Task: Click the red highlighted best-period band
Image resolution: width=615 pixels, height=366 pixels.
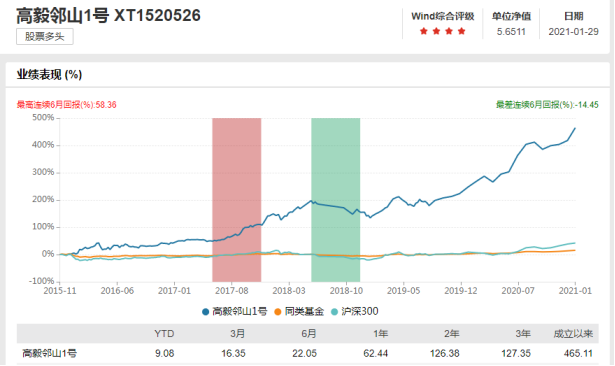Action: tap(237, 200)
